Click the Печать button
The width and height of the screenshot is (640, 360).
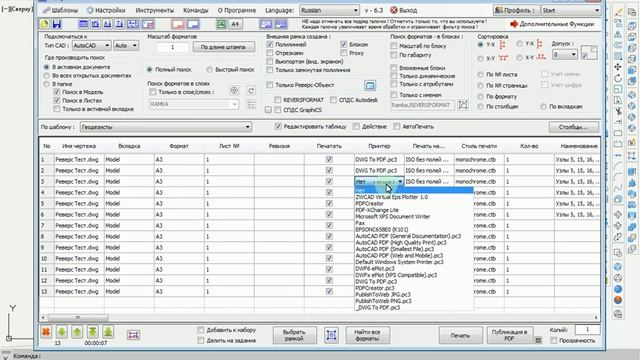point(460,336)
